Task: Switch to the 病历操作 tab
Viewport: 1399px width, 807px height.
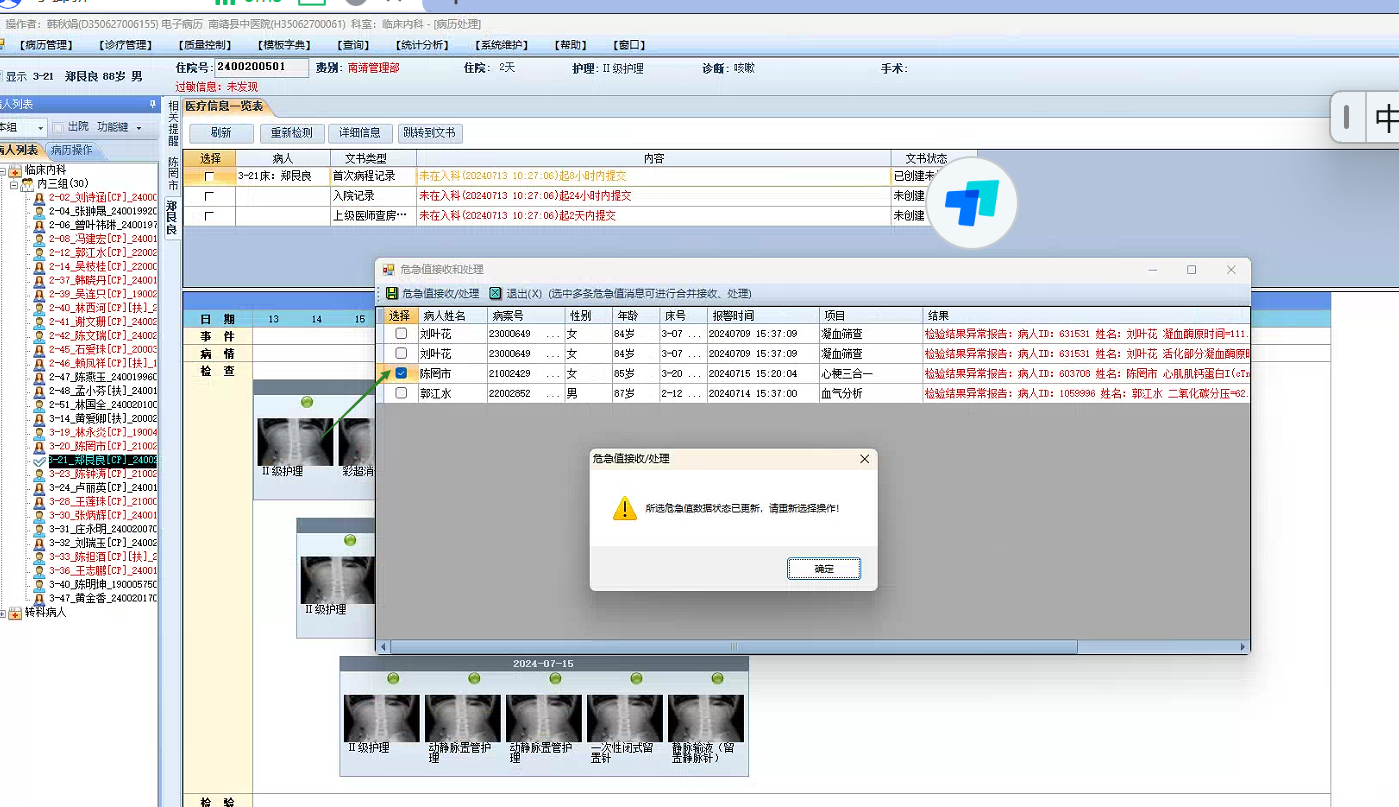Action: coord(72,150)
